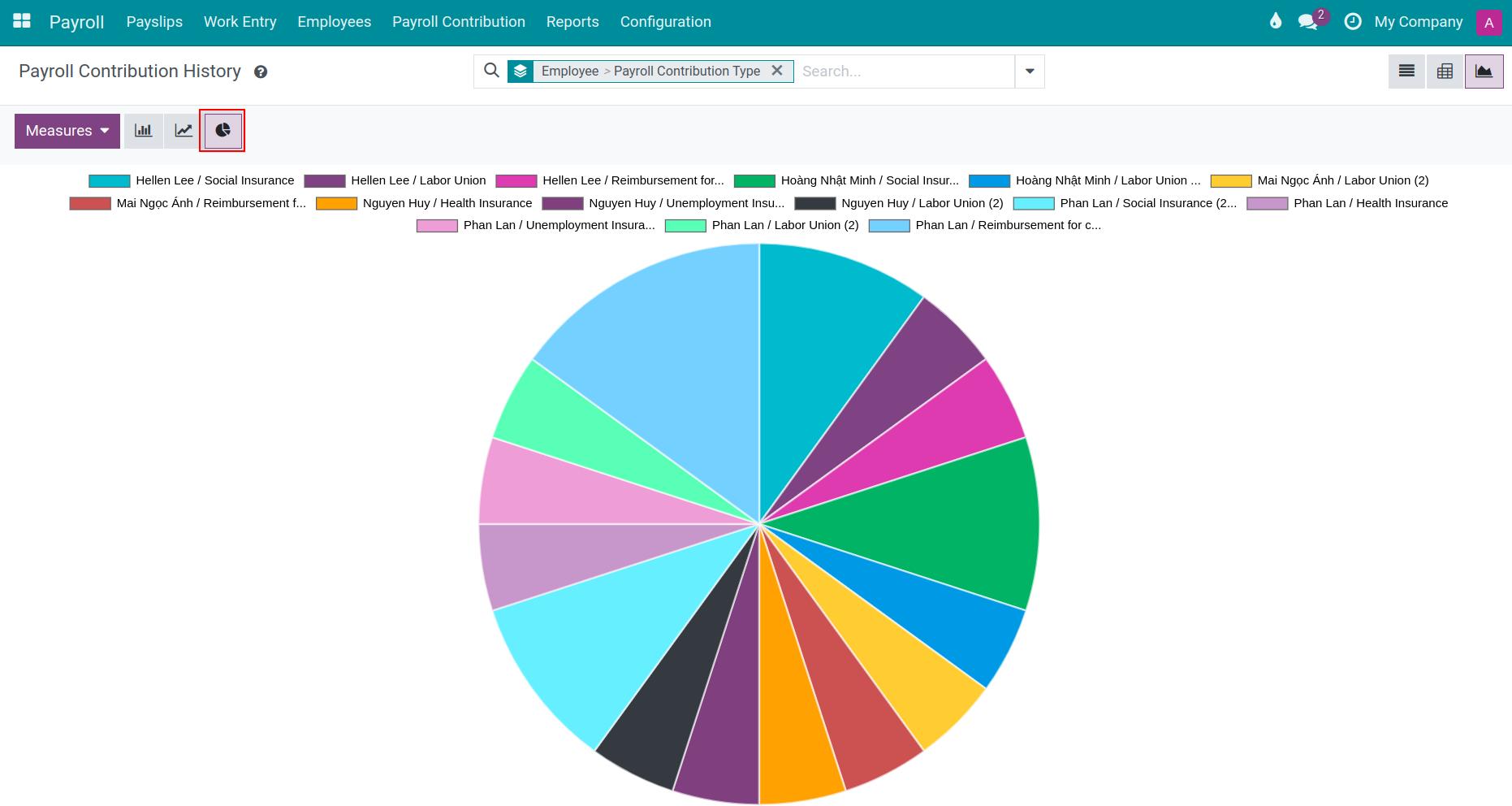This screenshot has width=1512, height=806.
Task: Open the activities clock menu
Action: (1353, 22)
